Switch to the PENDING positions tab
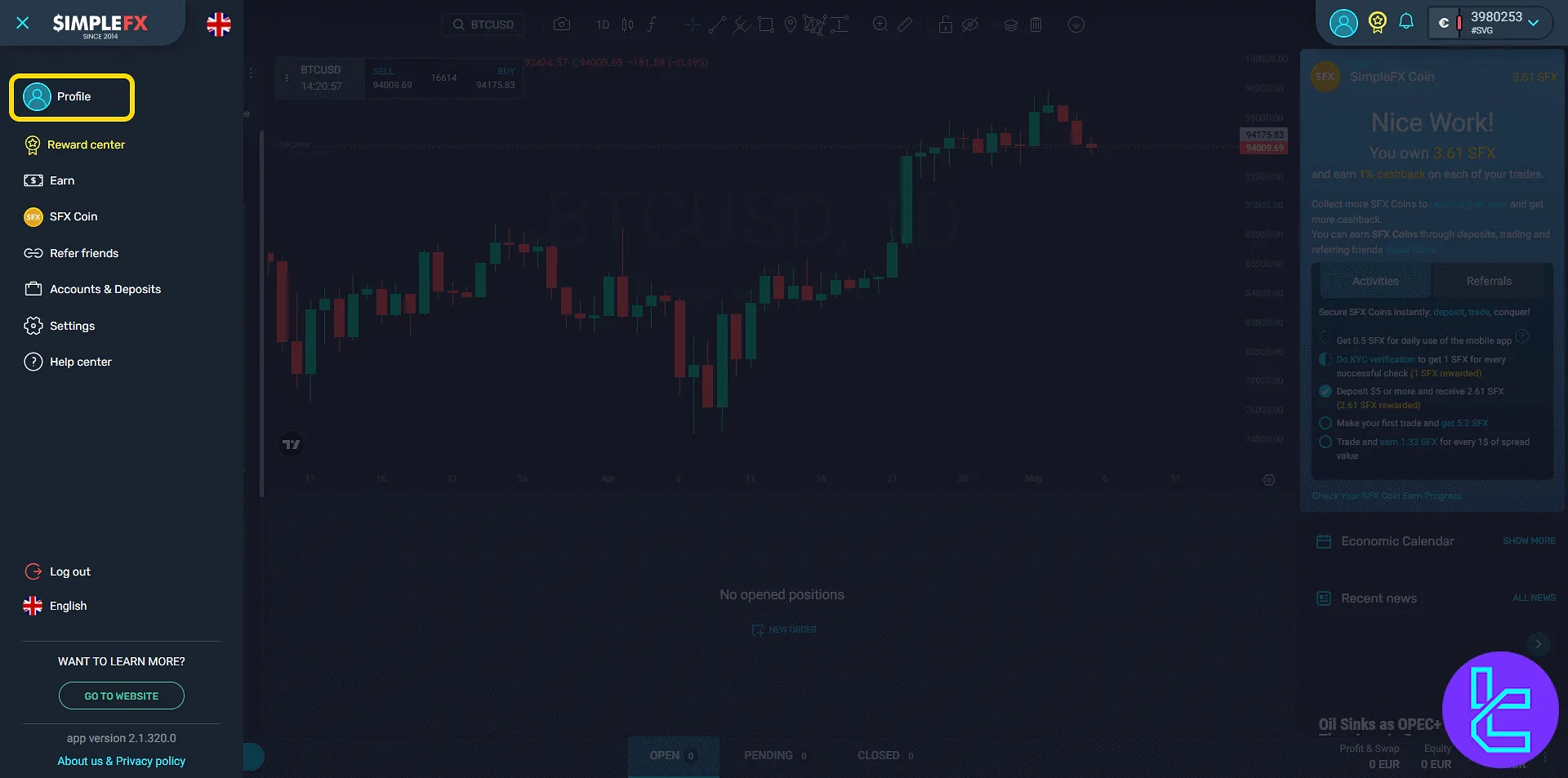 tap(775, 756)
